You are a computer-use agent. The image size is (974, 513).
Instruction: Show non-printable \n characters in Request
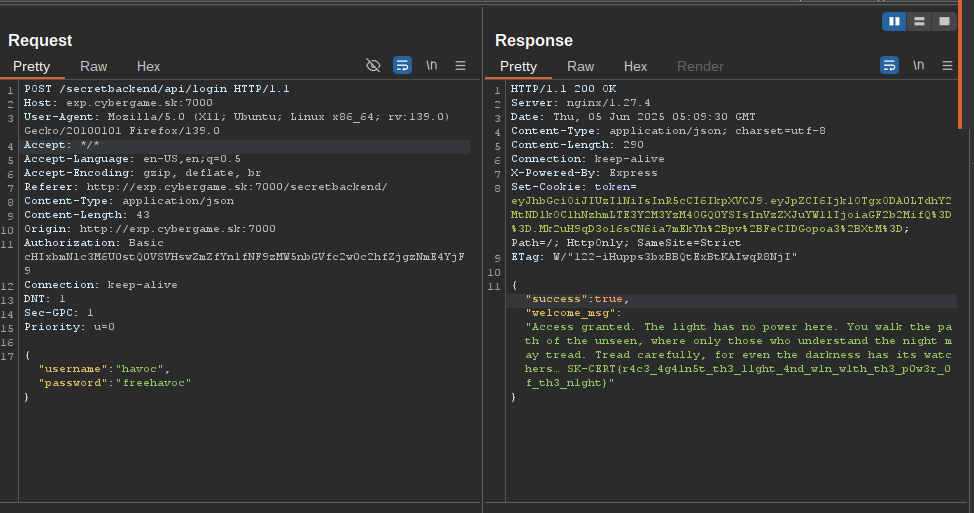pyautogui.click(x=432, y=66)
